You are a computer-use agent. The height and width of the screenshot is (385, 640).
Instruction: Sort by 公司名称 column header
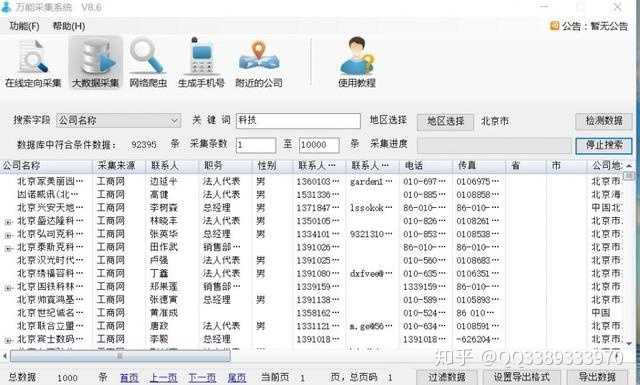point(47,166)
